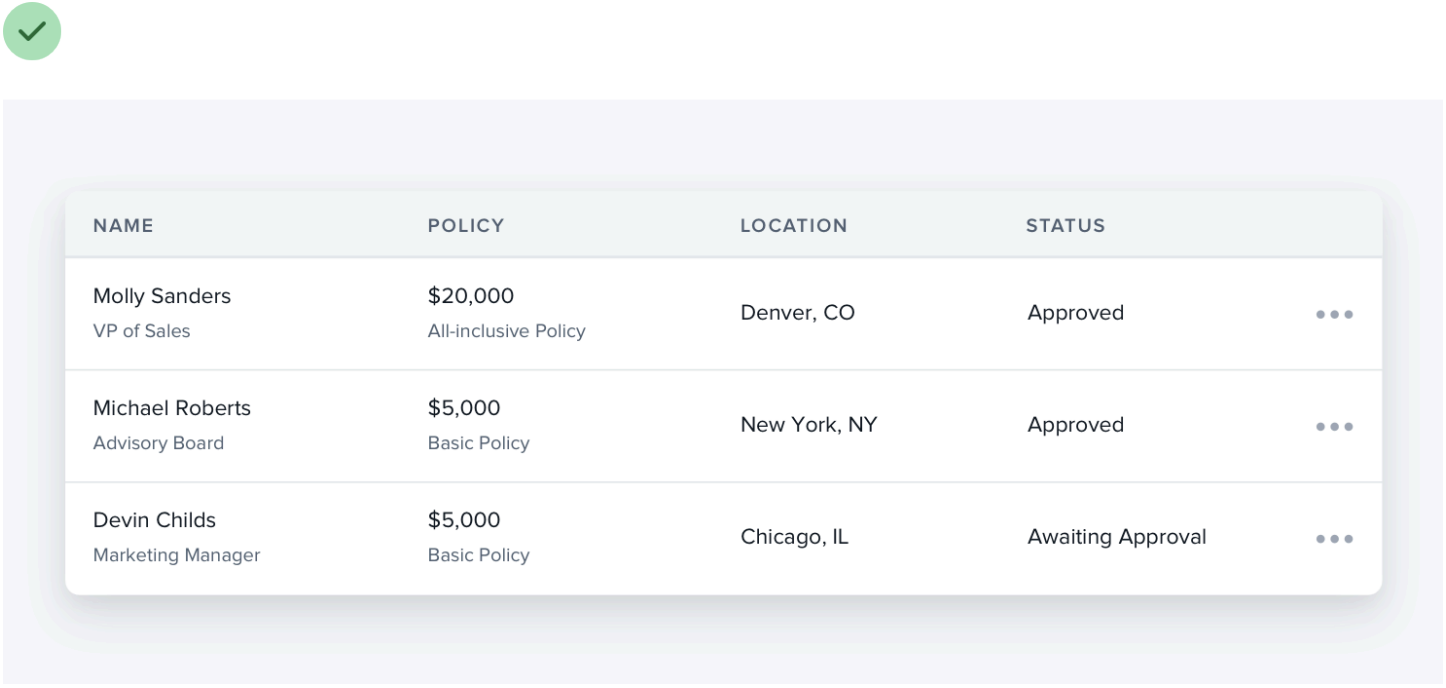This screenshot has height=688, width=1446.
Task: Select the Devin Childs name
Action: click(154, 520)
